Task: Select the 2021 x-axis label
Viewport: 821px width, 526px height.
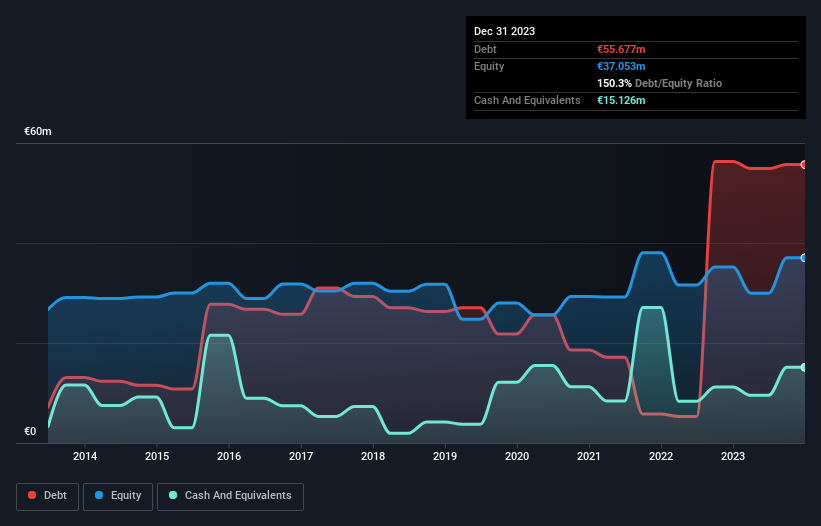Action: (x=589, y=456)
